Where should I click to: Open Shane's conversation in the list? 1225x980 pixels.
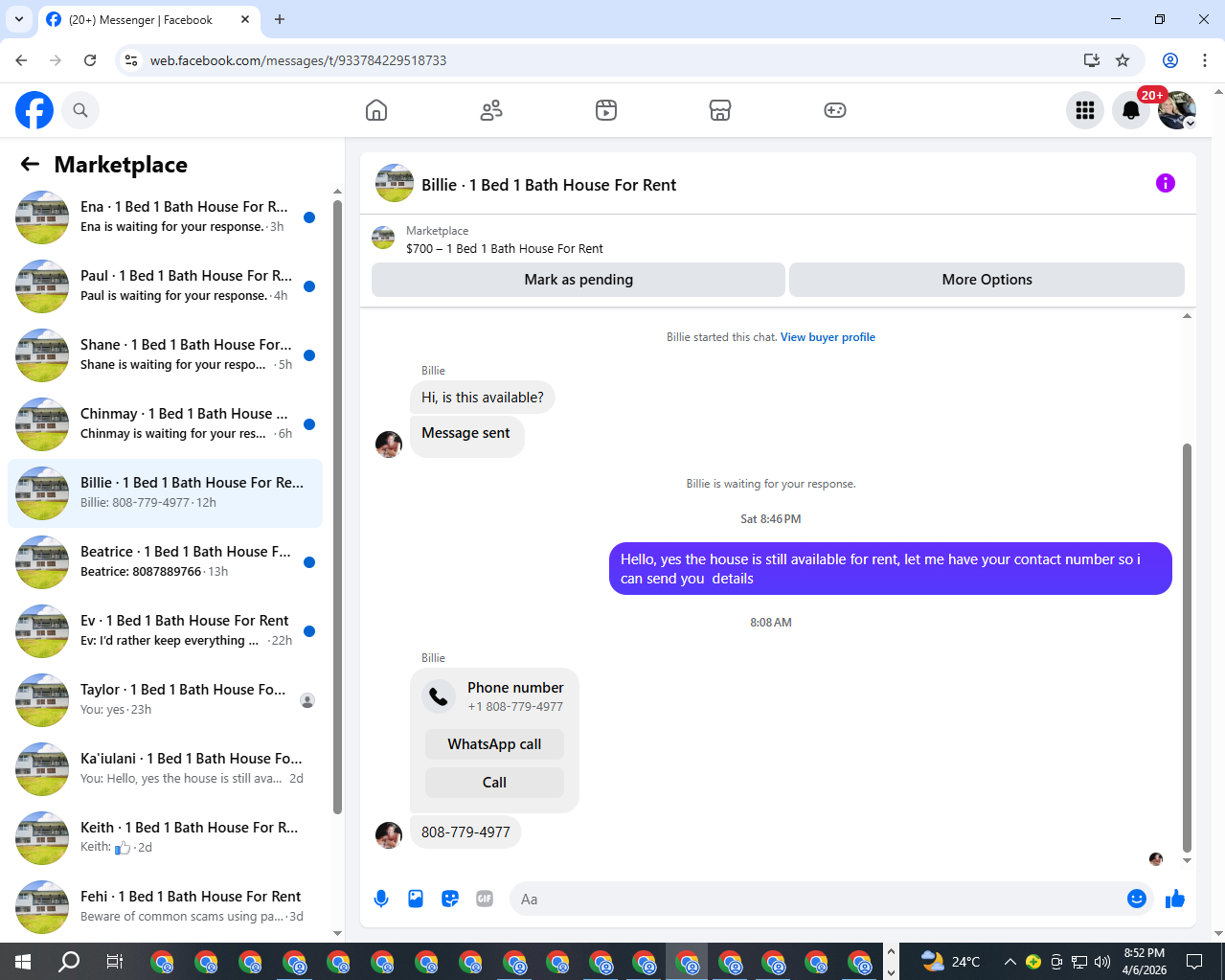pyautogui.click(x=165, y=355)
